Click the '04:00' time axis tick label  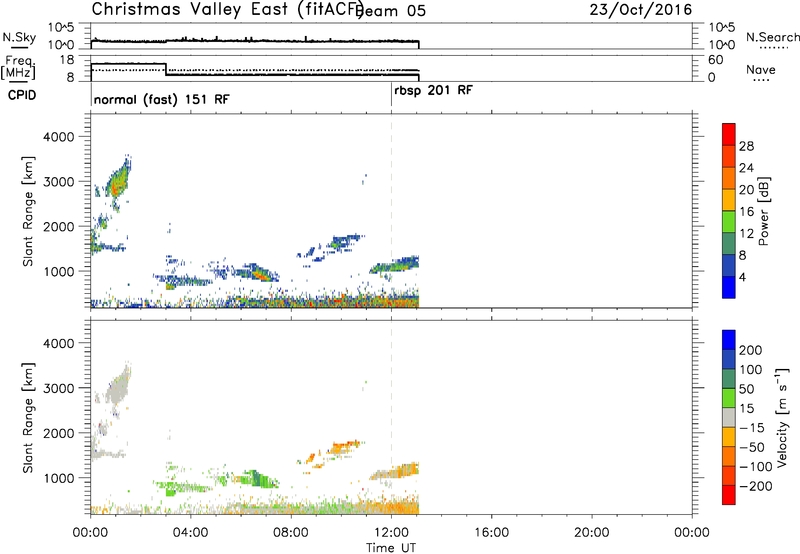(190, 533)
